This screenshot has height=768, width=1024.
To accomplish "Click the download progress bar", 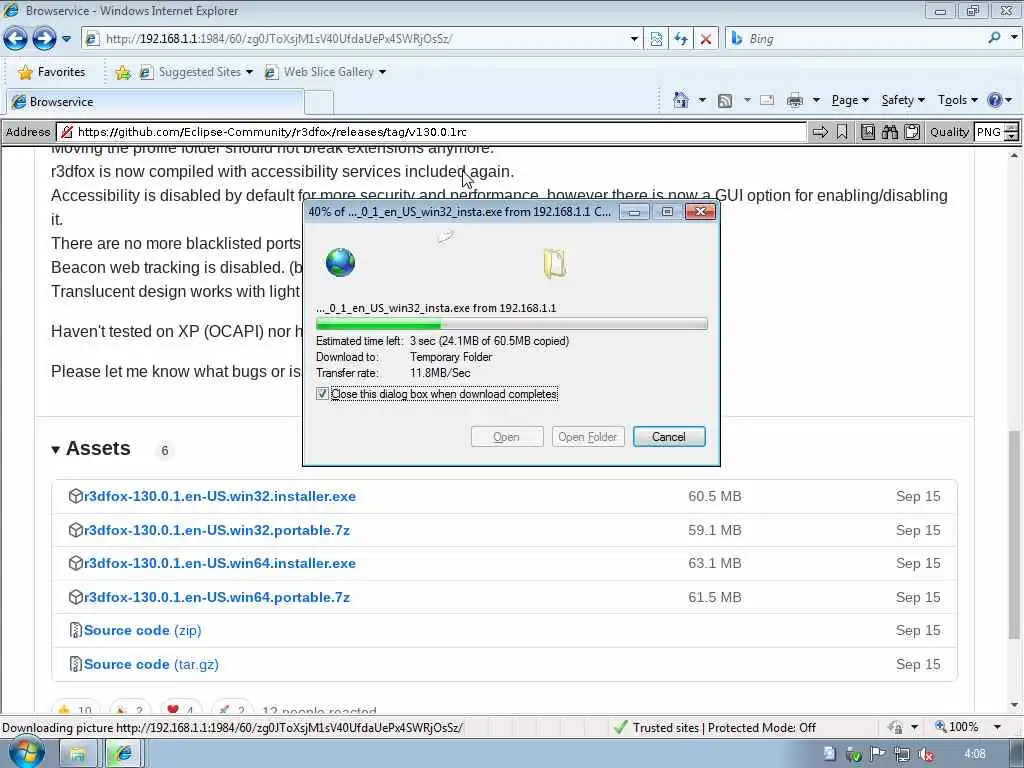I will [x=511, y=324].
